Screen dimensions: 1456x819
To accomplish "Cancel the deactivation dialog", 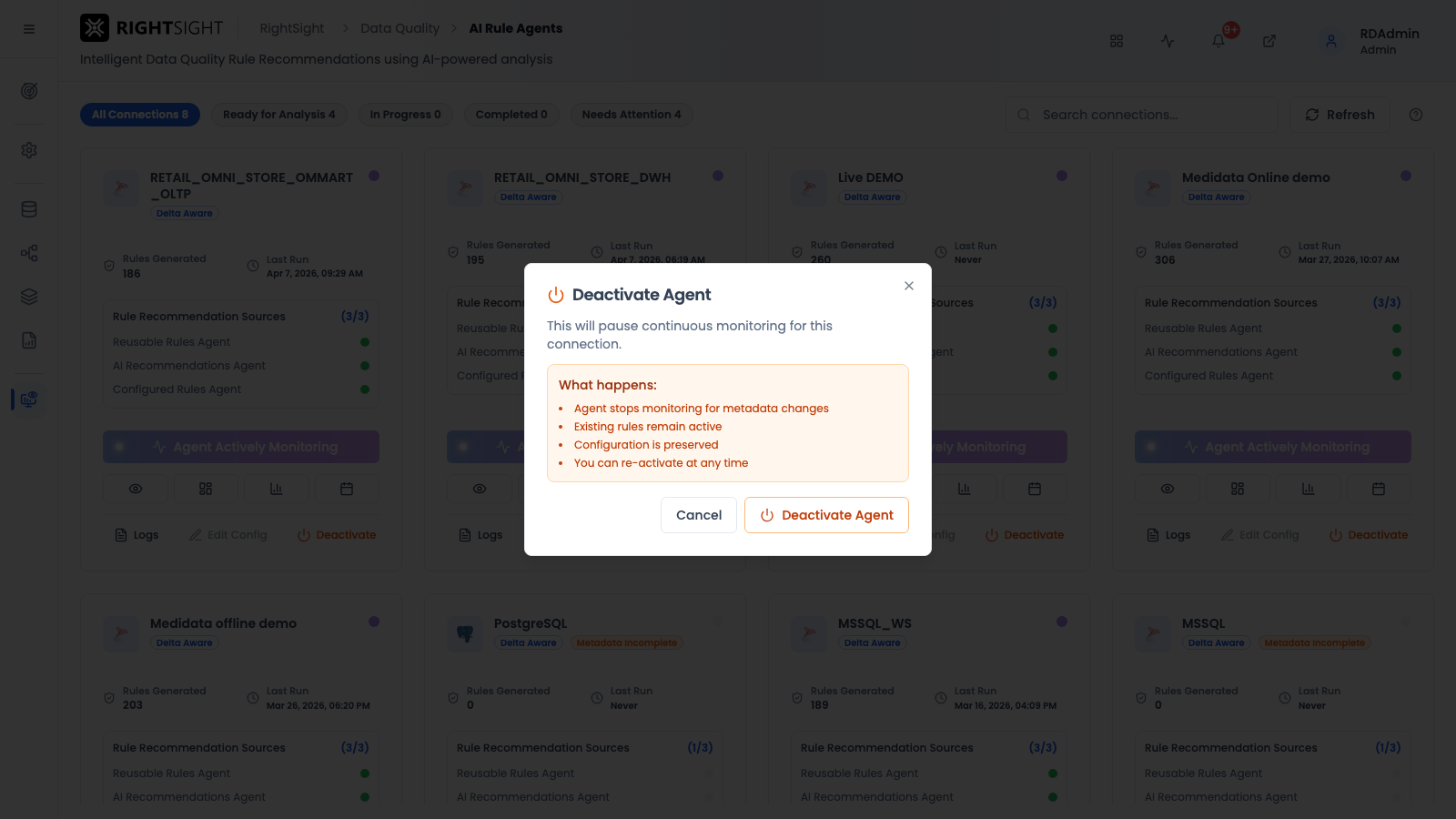I will 699,515.
